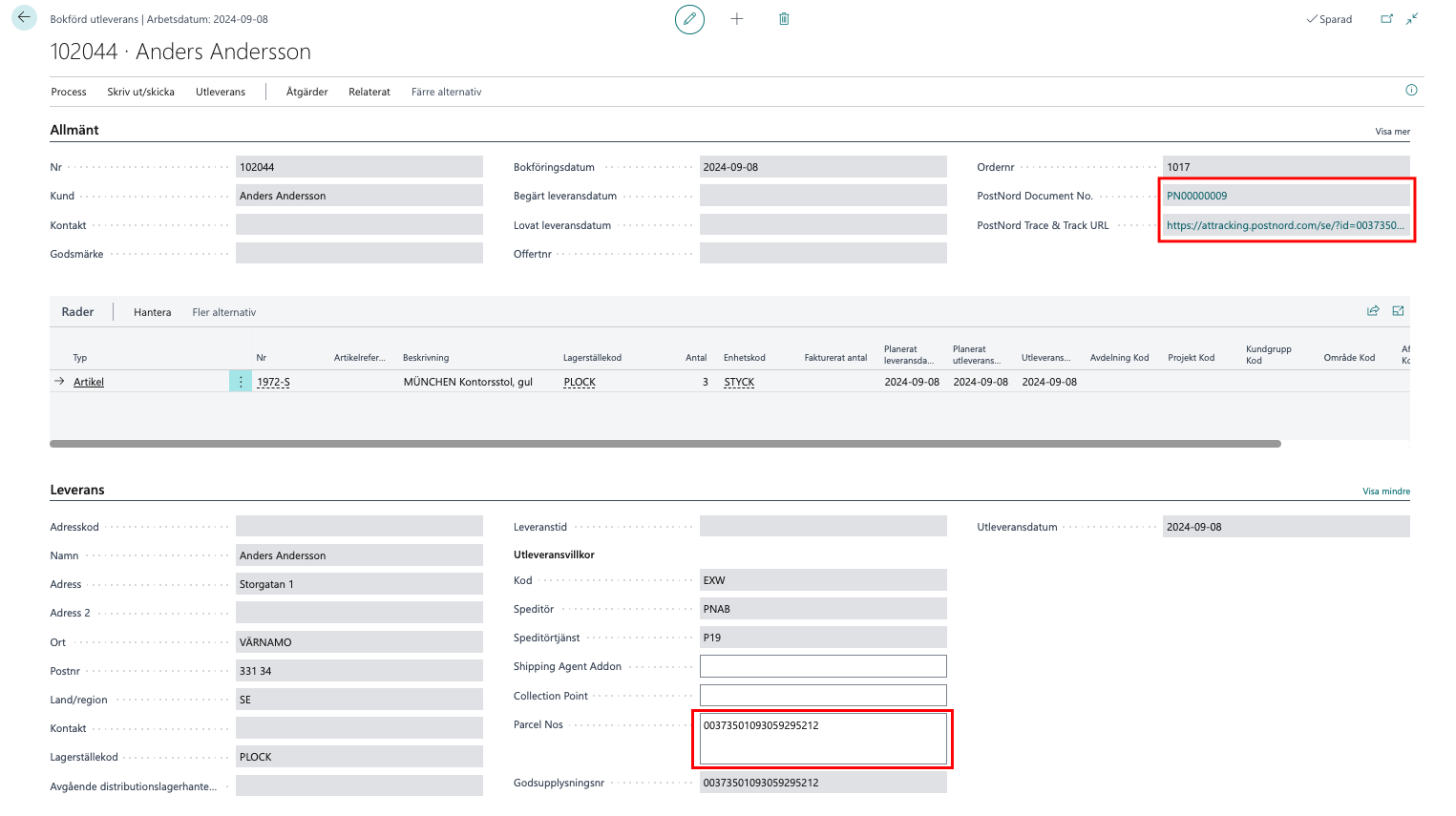Expand Allmänt with Visa mer
The image size is (1456, 816).
pyautogui.click(x=1392, y=132)
